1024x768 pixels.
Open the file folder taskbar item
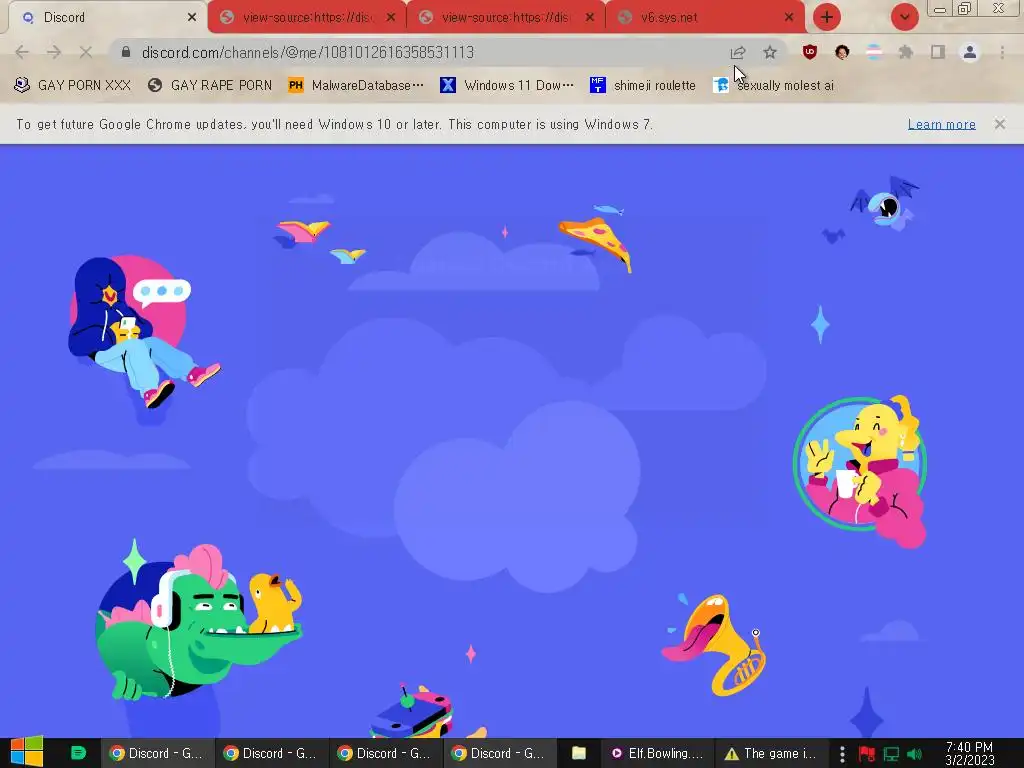(579, 753)
